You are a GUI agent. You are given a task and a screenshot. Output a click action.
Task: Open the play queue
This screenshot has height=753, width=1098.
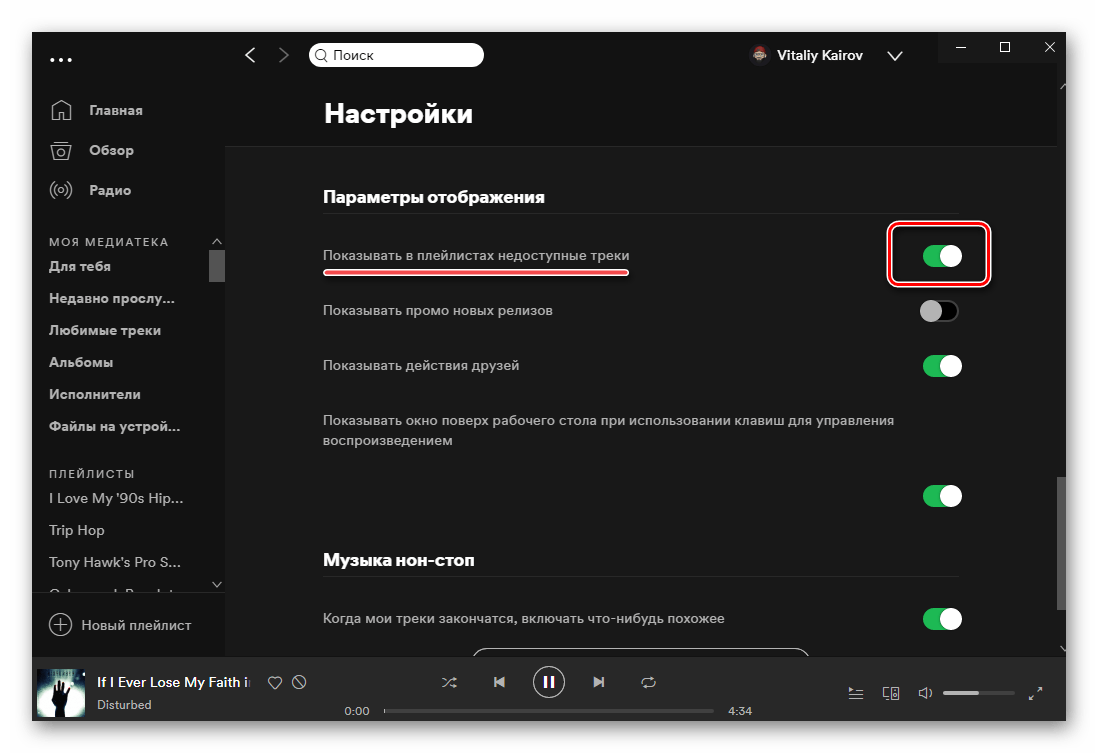pyautogui.click(x=855, y=692)
